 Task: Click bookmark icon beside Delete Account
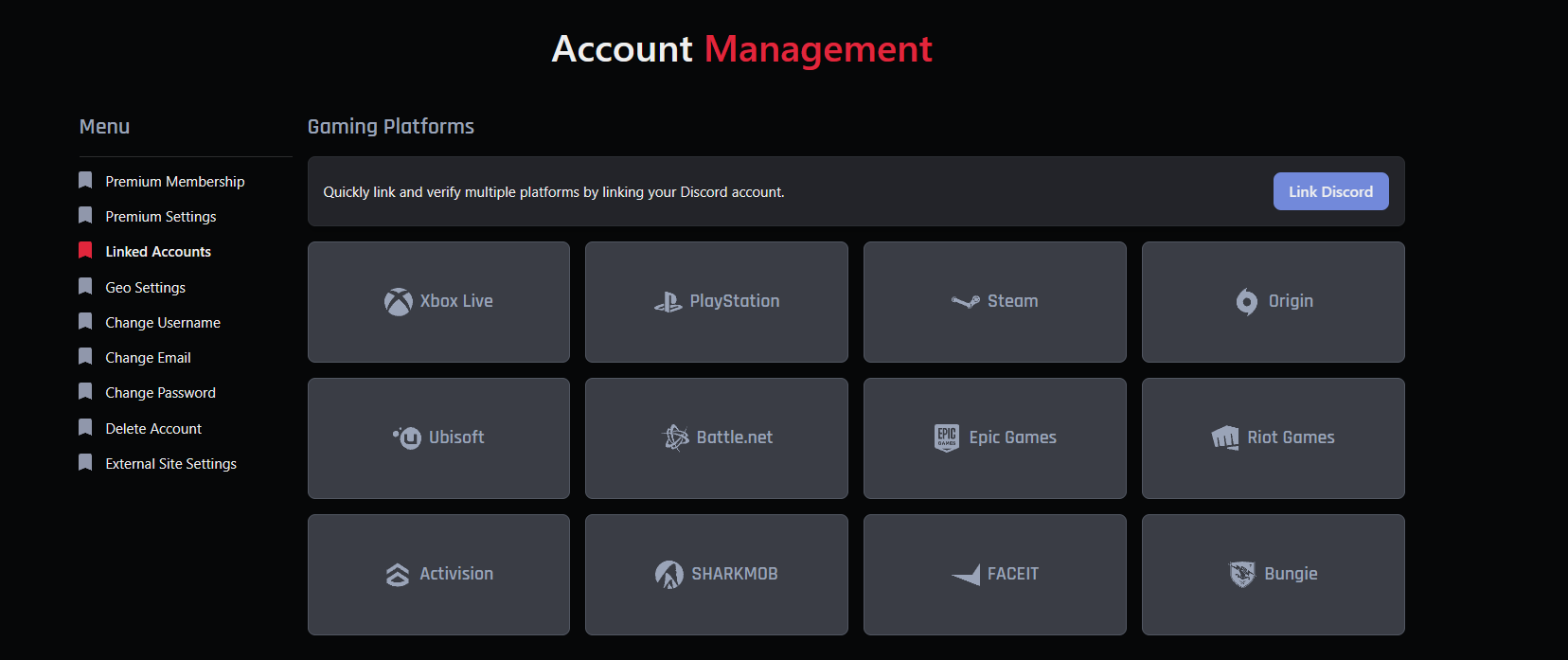click(x=85, y=427)
